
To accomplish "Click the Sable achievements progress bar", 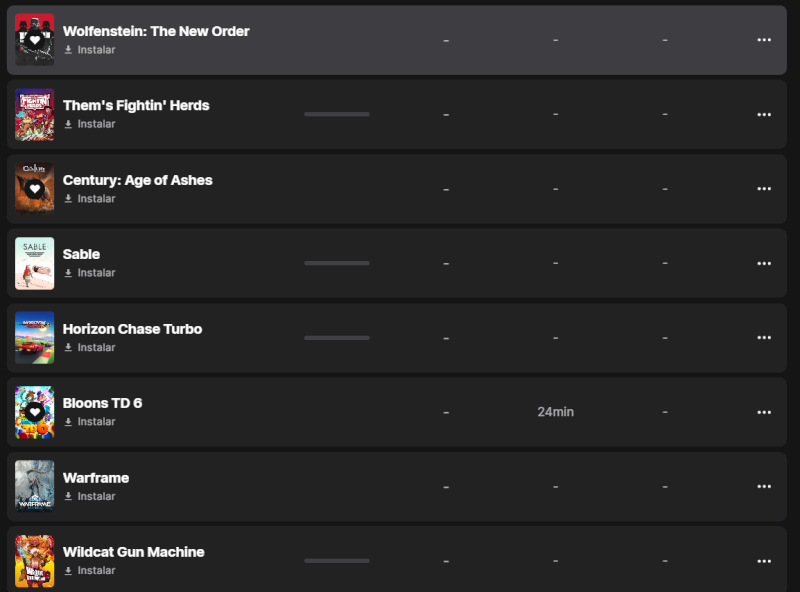I will (x=336, y=263).
